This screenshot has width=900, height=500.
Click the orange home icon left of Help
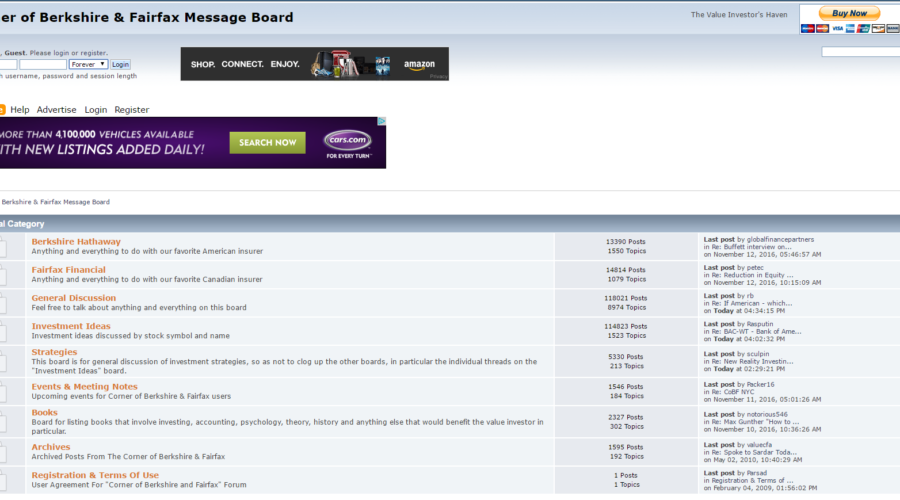tap(2, 110)
